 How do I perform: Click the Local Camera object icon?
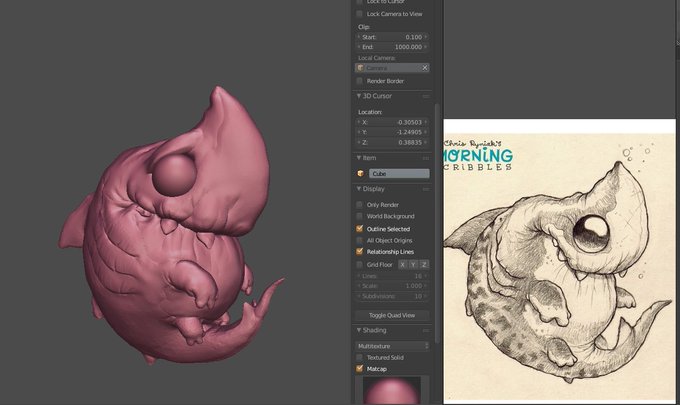[x=360, y=68]
